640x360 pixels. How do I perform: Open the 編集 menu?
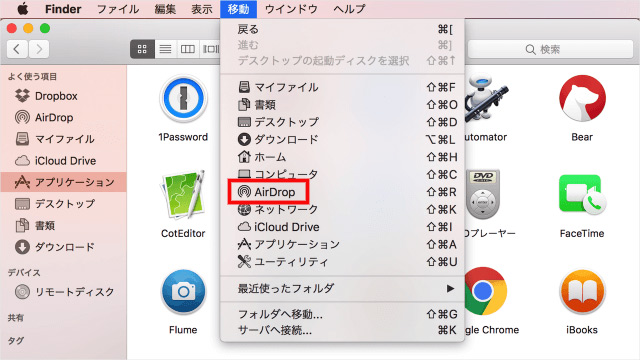click(x=165, y=9)
